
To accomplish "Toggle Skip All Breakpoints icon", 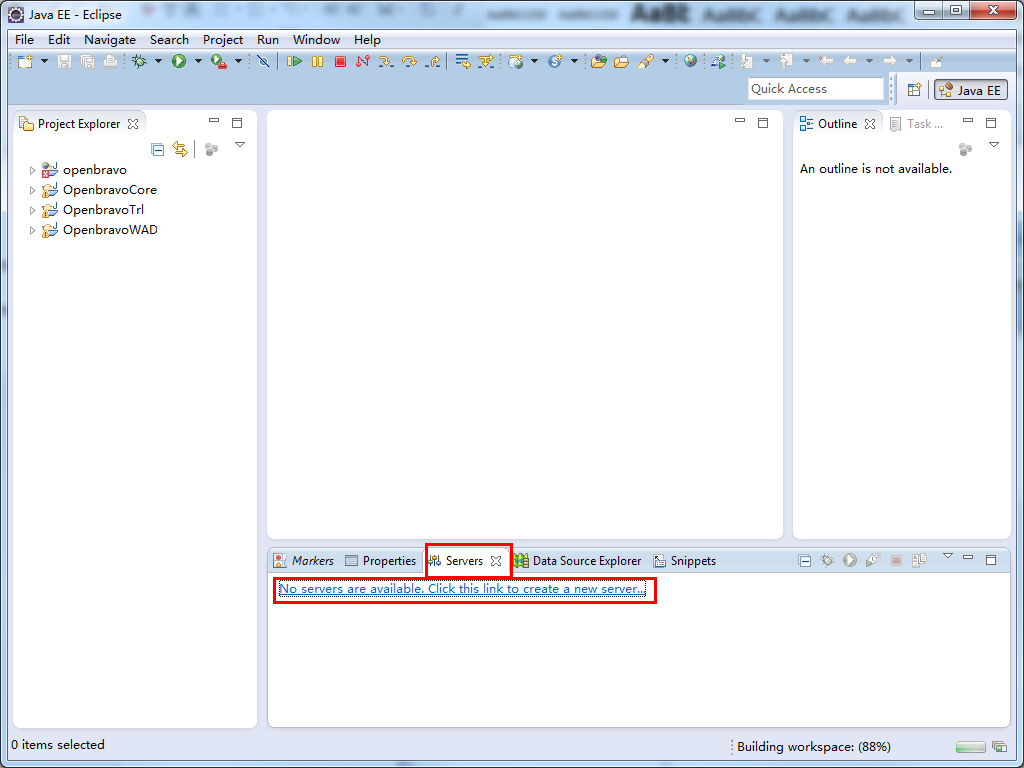I will pos(263,61).
